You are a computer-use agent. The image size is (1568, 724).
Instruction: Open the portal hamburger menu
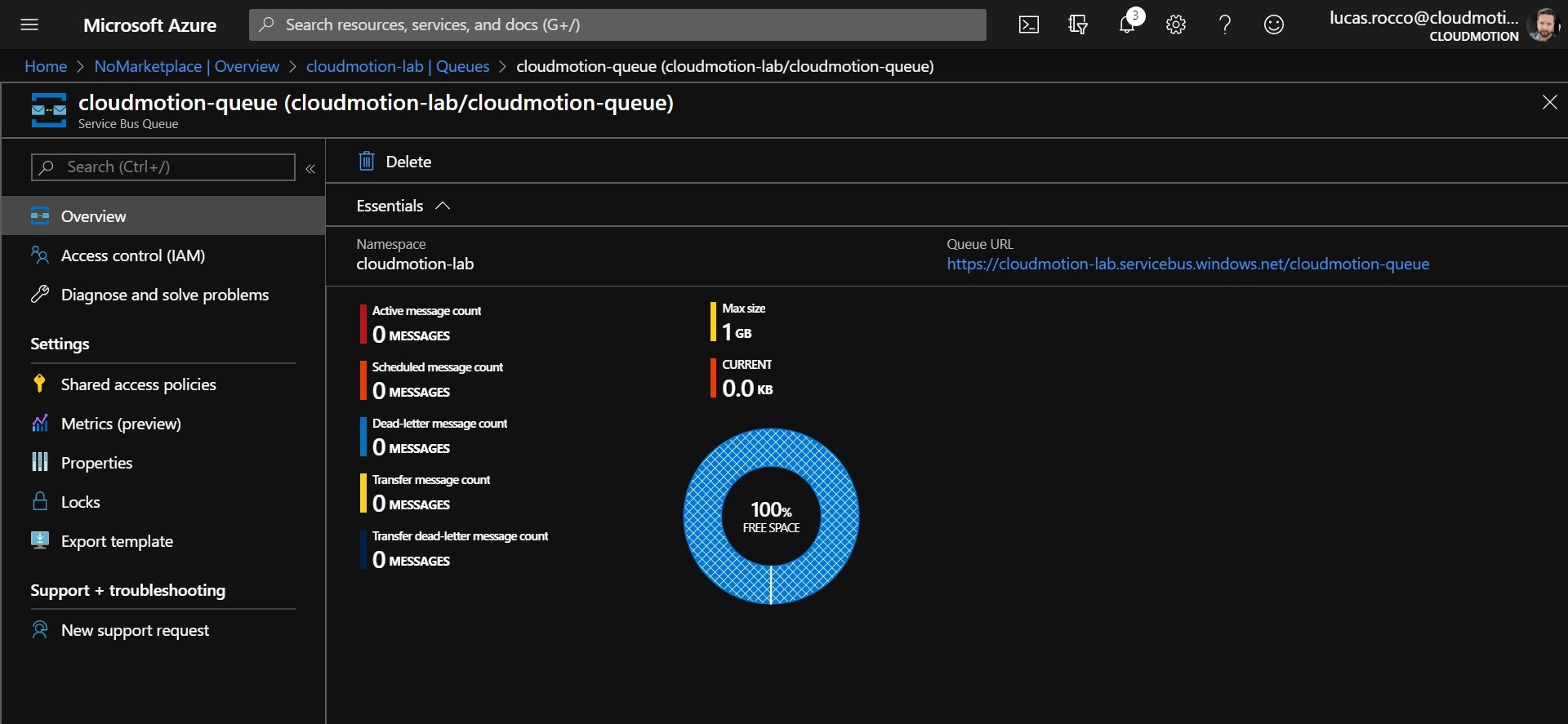[x=29, y=24]
